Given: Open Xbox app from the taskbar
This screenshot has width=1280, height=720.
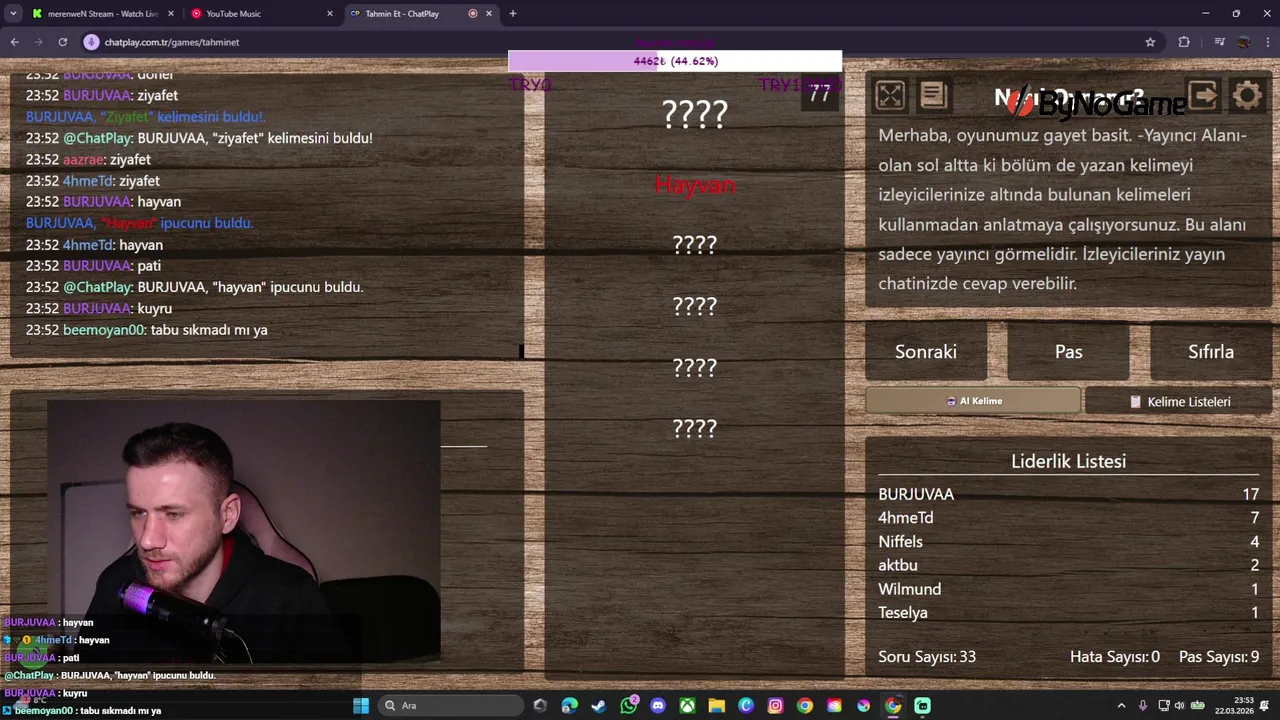Looking at the screenshot, I should tap(687, 706).
